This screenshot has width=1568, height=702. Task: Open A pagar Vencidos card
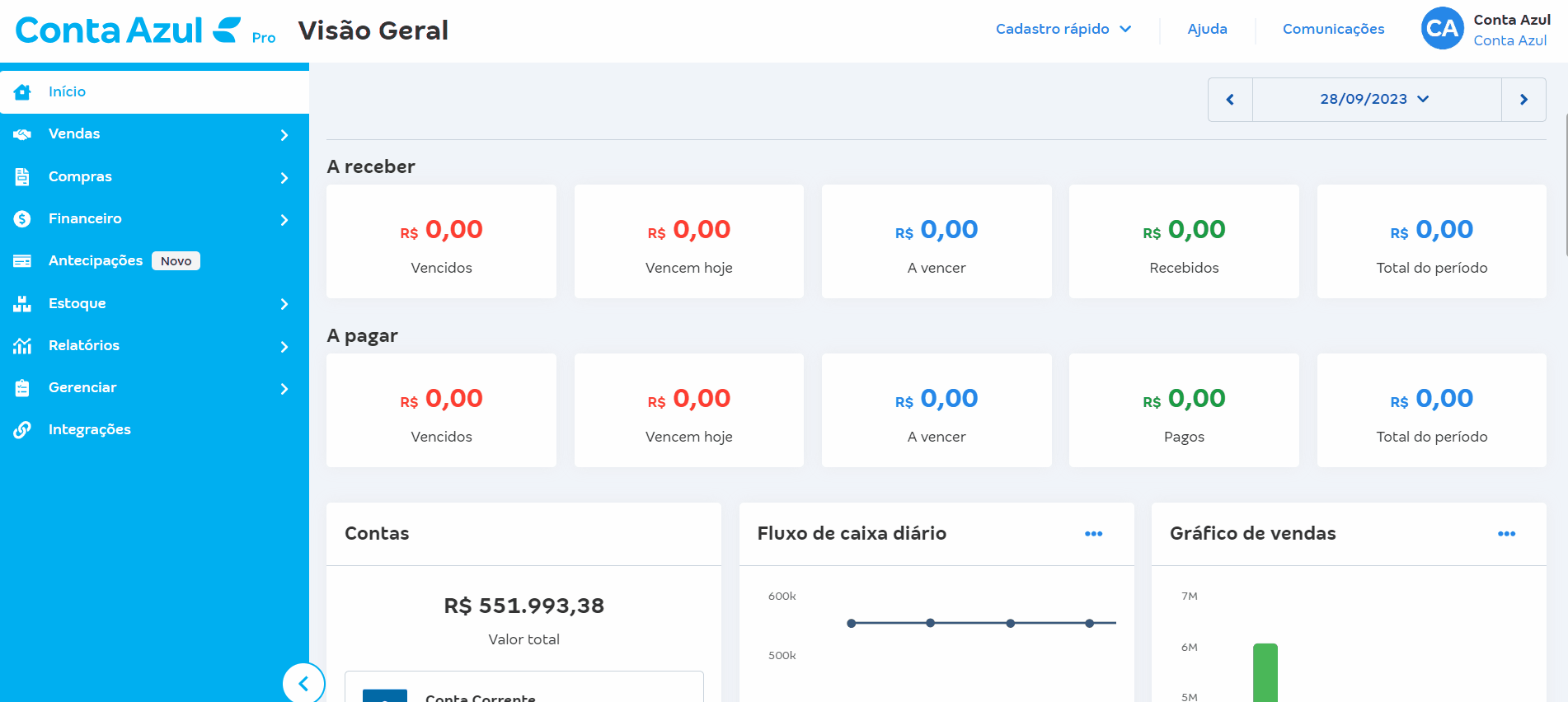441,410
